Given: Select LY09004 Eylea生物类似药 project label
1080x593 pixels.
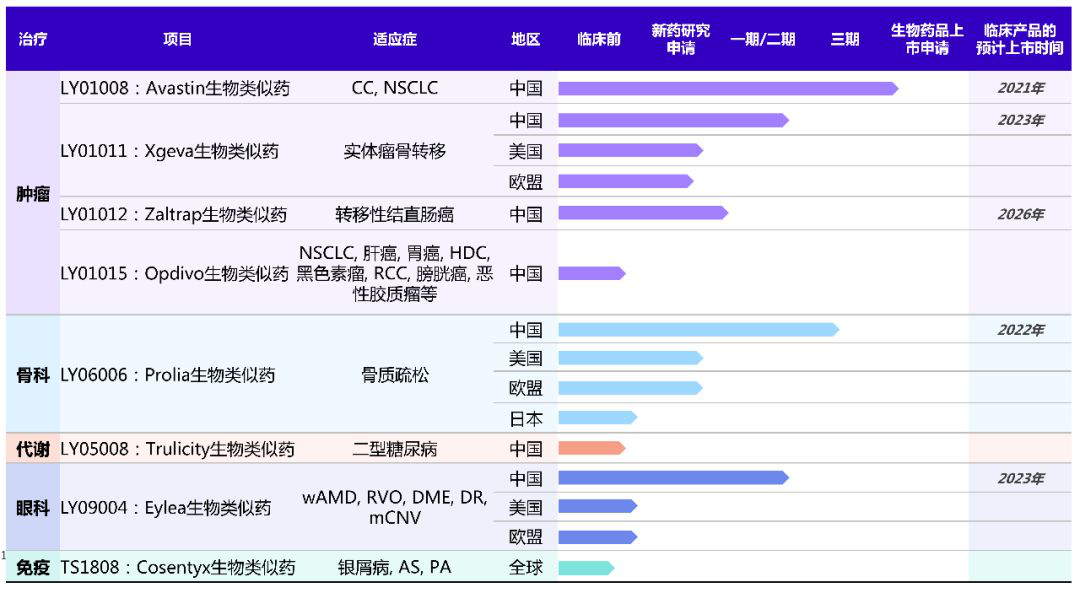Looking at the screenshot, I should point(166,508).
